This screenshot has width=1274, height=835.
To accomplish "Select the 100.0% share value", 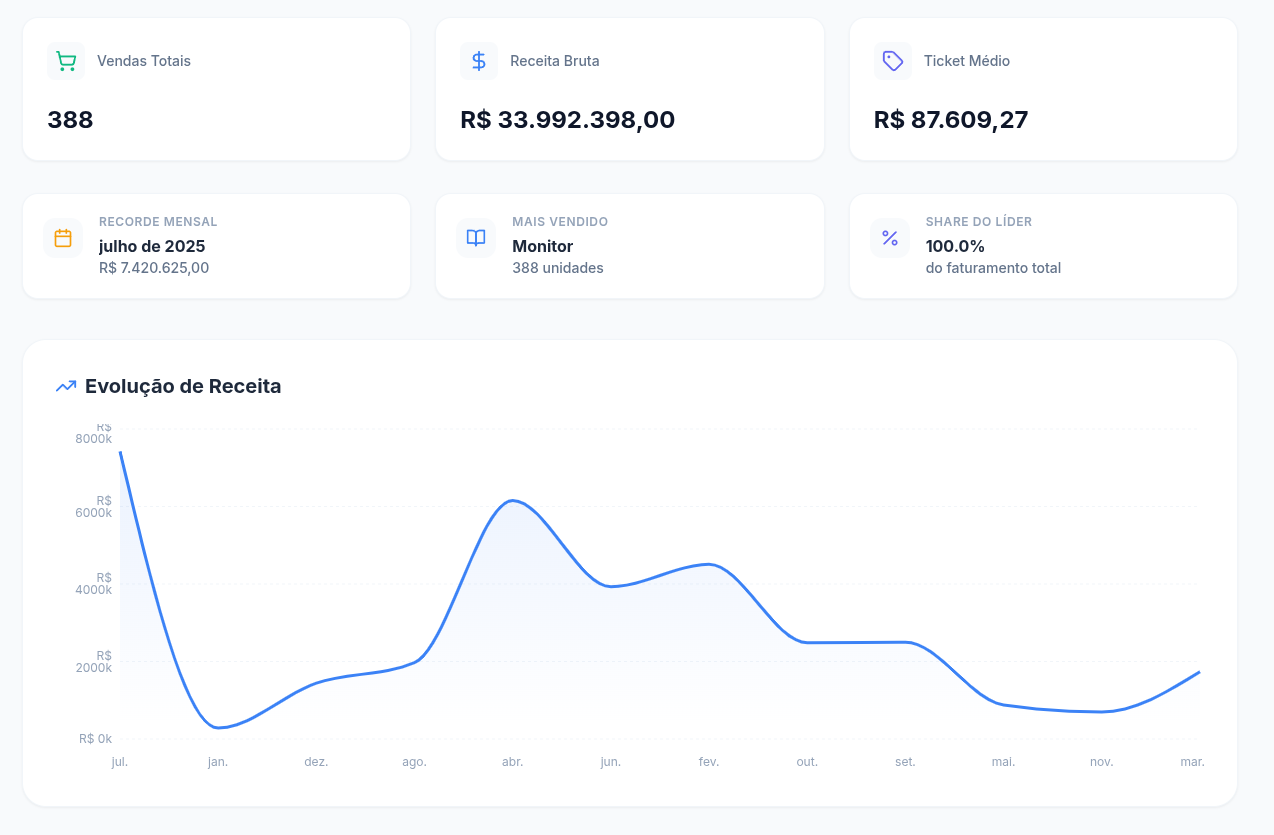I will point(955,246).
